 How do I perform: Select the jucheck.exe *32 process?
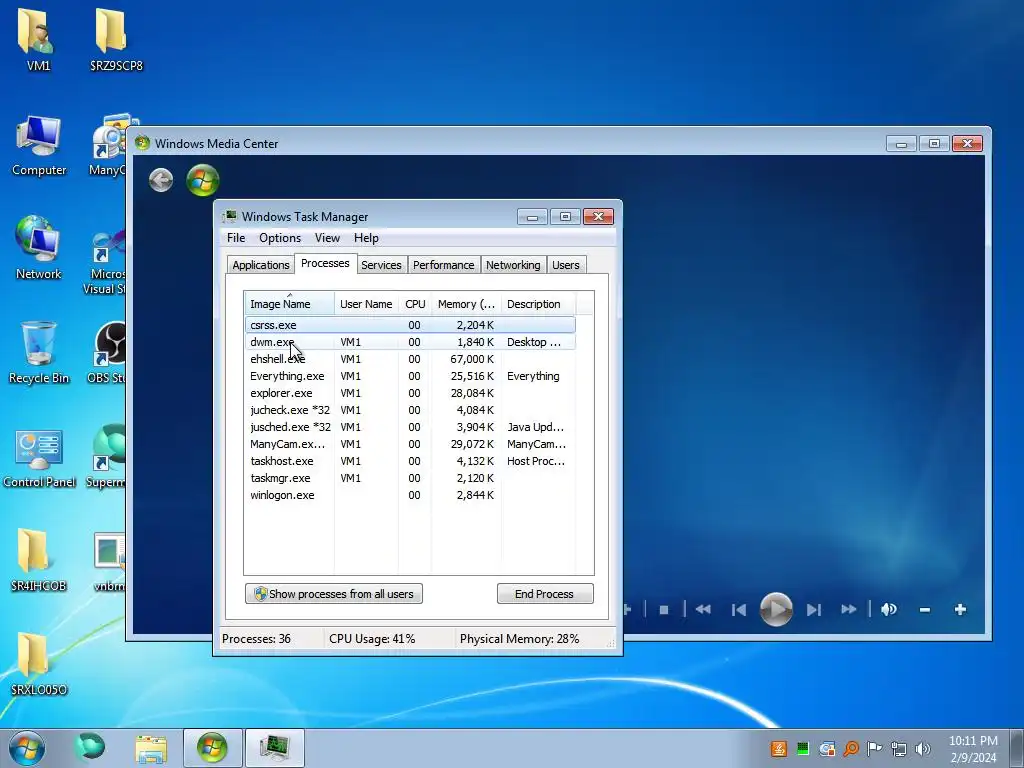tap(410, 409)
